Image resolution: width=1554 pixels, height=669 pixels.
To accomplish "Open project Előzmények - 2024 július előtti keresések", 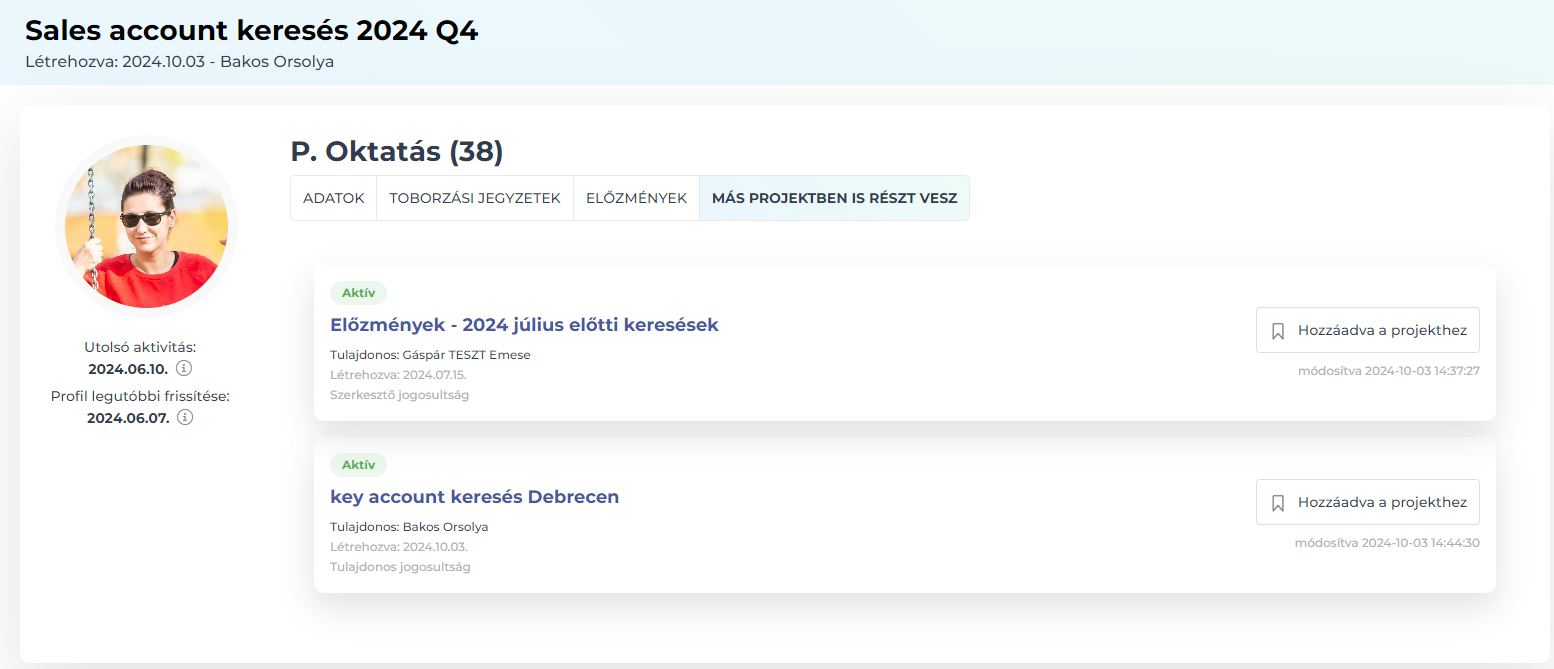I will [x=524, y=325].
